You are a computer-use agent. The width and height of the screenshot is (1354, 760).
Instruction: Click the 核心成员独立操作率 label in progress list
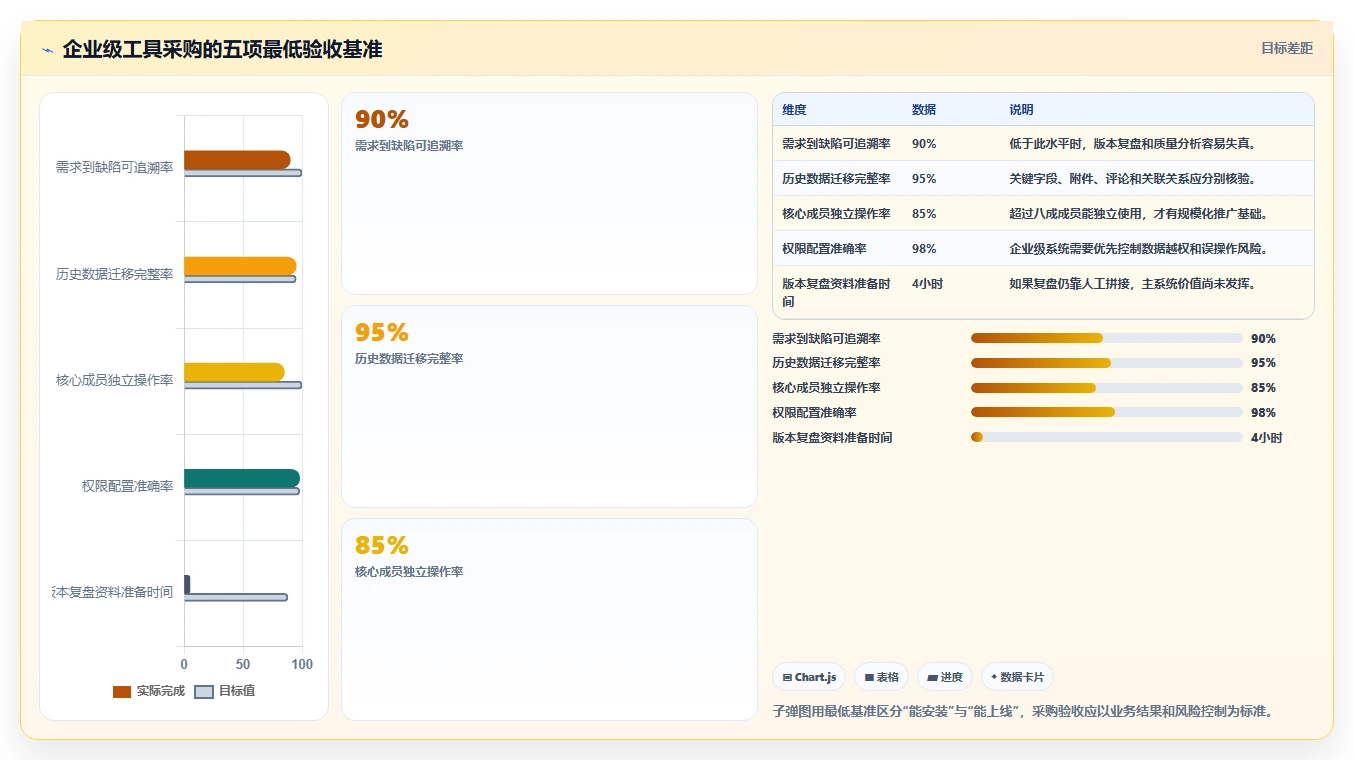(826, 388)
